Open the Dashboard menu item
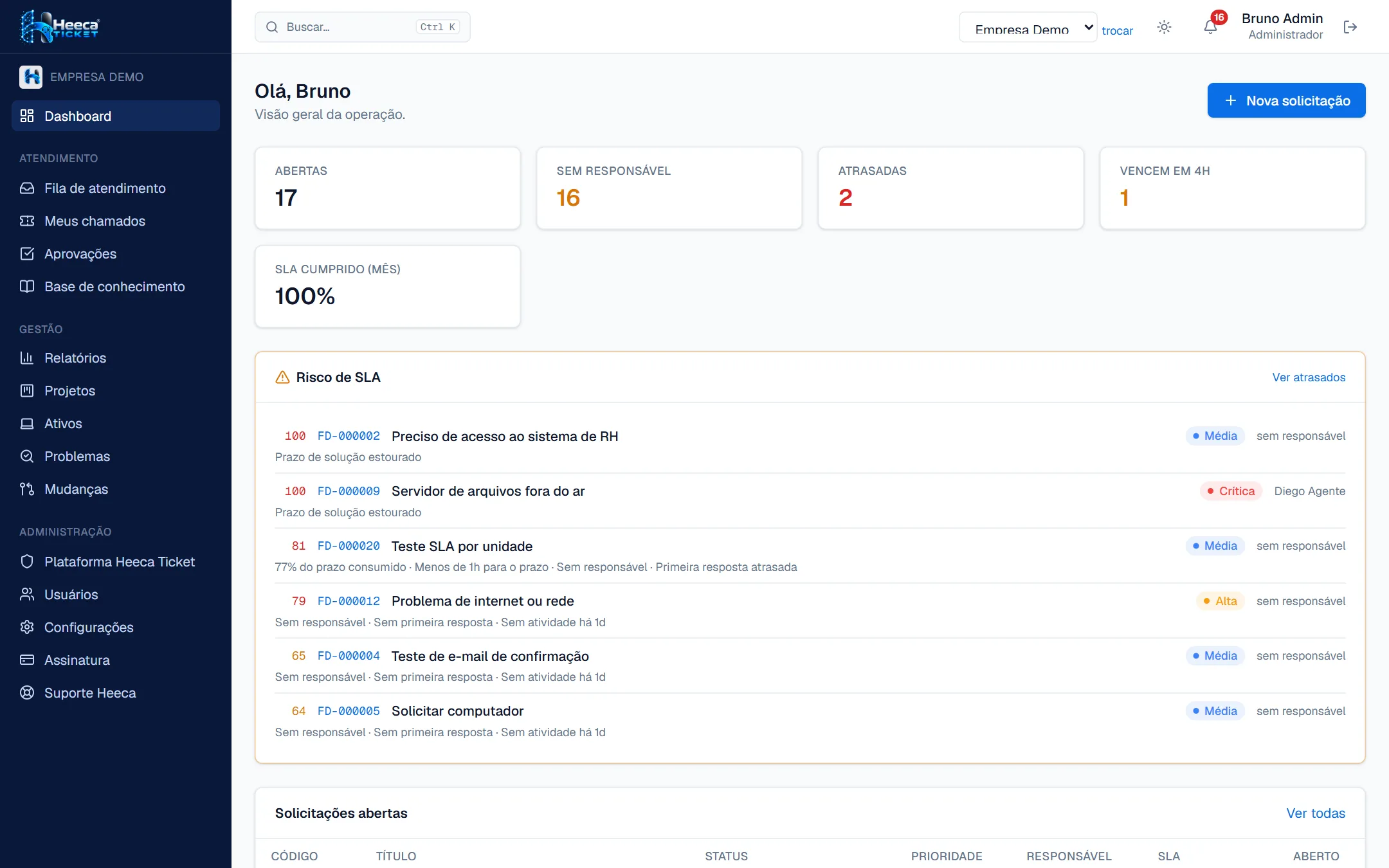 pyautogui.click(x=116, y=116)
